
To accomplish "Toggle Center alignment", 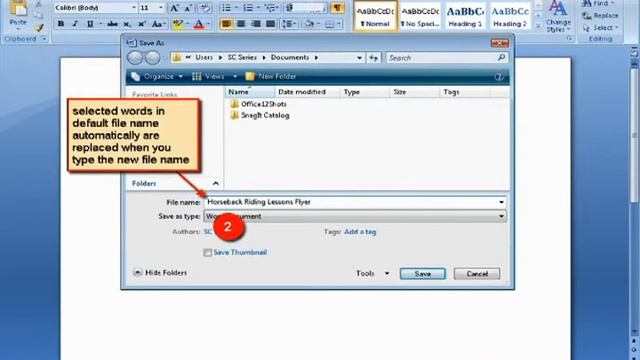I will coord(241,24).
